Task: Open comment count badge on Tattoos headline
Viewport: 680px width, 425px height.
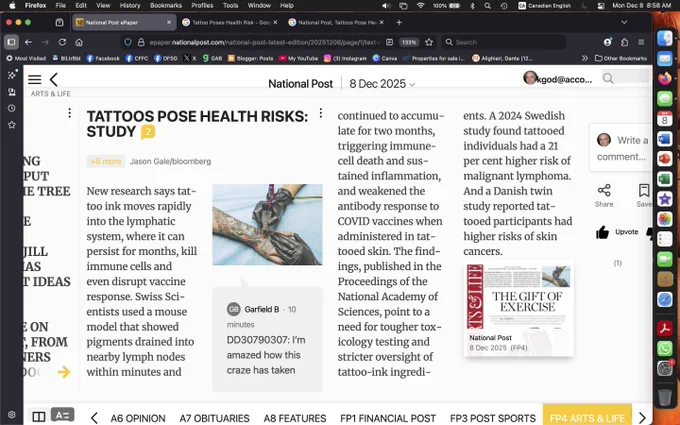Action: point(148,132)
